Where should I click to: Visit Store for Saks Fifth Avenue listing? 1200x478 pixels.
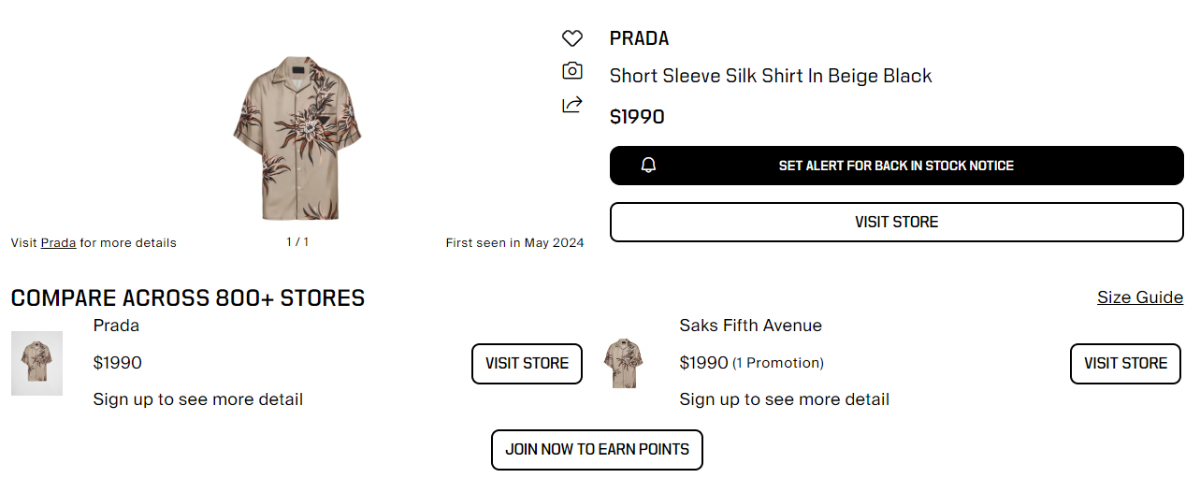(1125, 363)
